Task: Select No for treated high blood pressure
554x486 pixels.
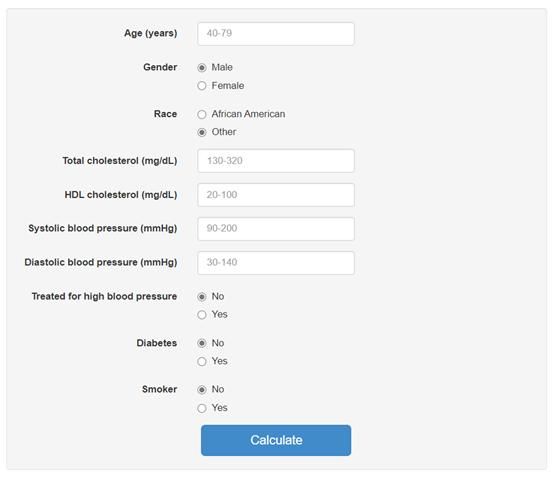Action: (202, 297)
